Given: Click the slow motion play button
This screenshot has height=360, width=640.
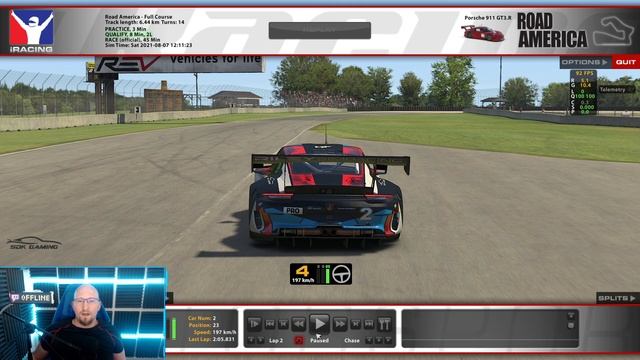Looking at the screenshot, I should [254, 324].
